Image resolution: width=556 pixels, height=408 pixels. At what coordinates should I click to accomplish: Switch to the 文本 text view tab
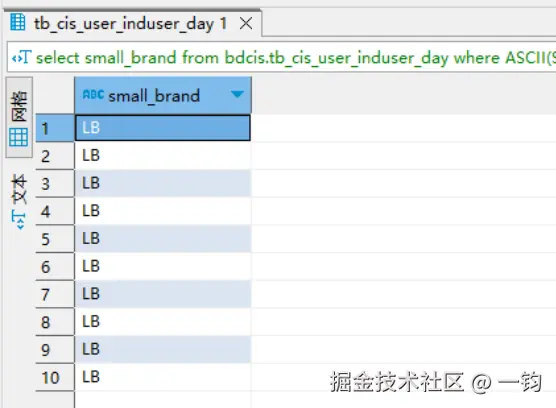19,201
